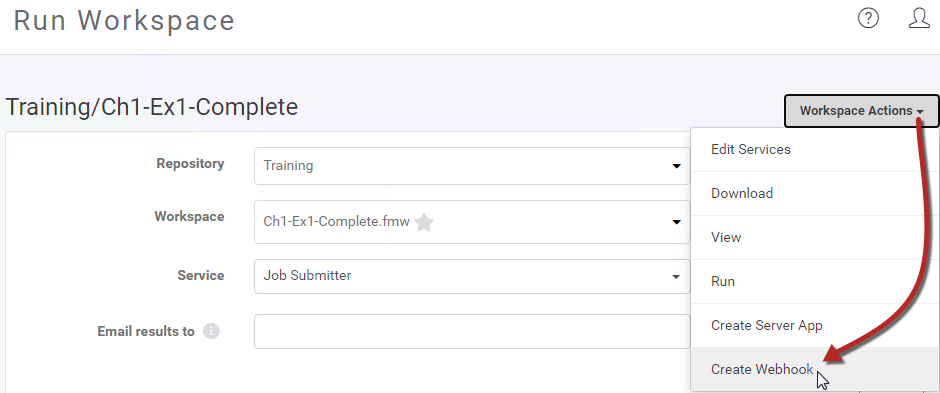
Task: Click the Email results to label
Action: point(146,331)
